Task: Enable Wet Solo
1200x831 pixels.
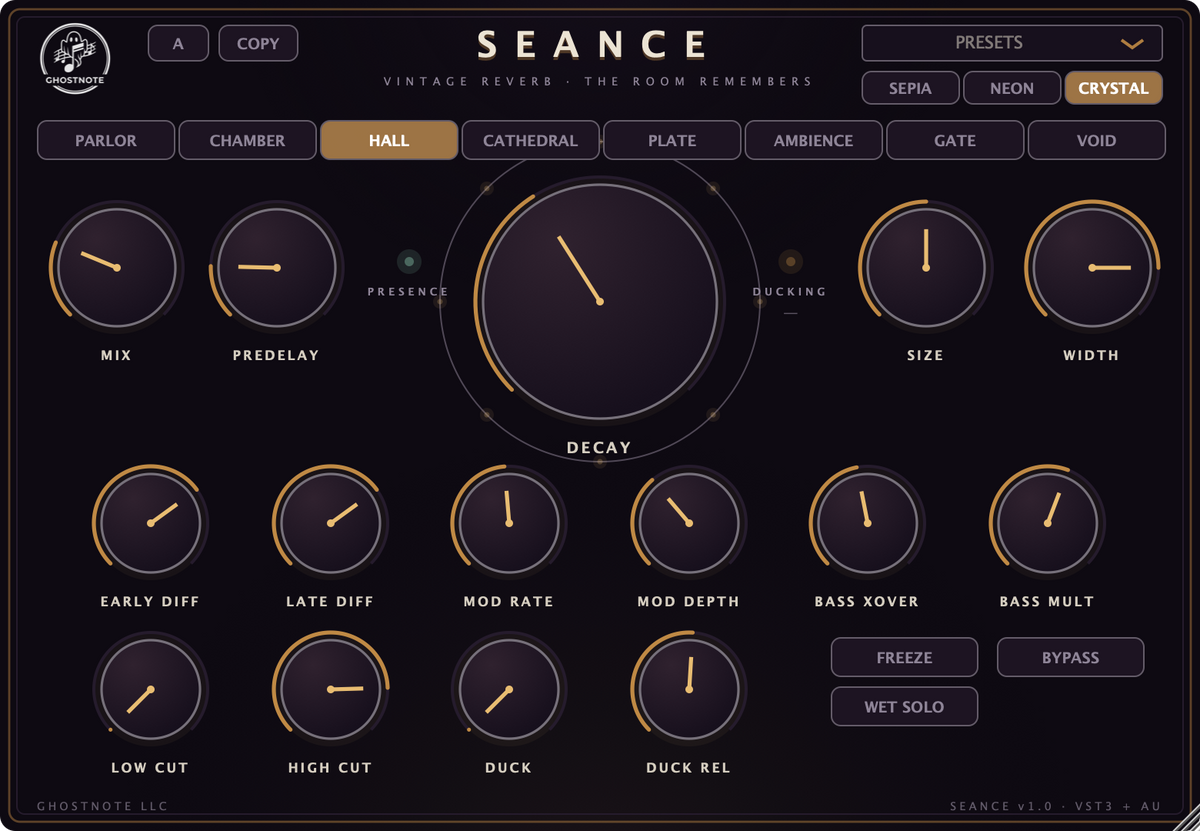Action: coord(904,706)
